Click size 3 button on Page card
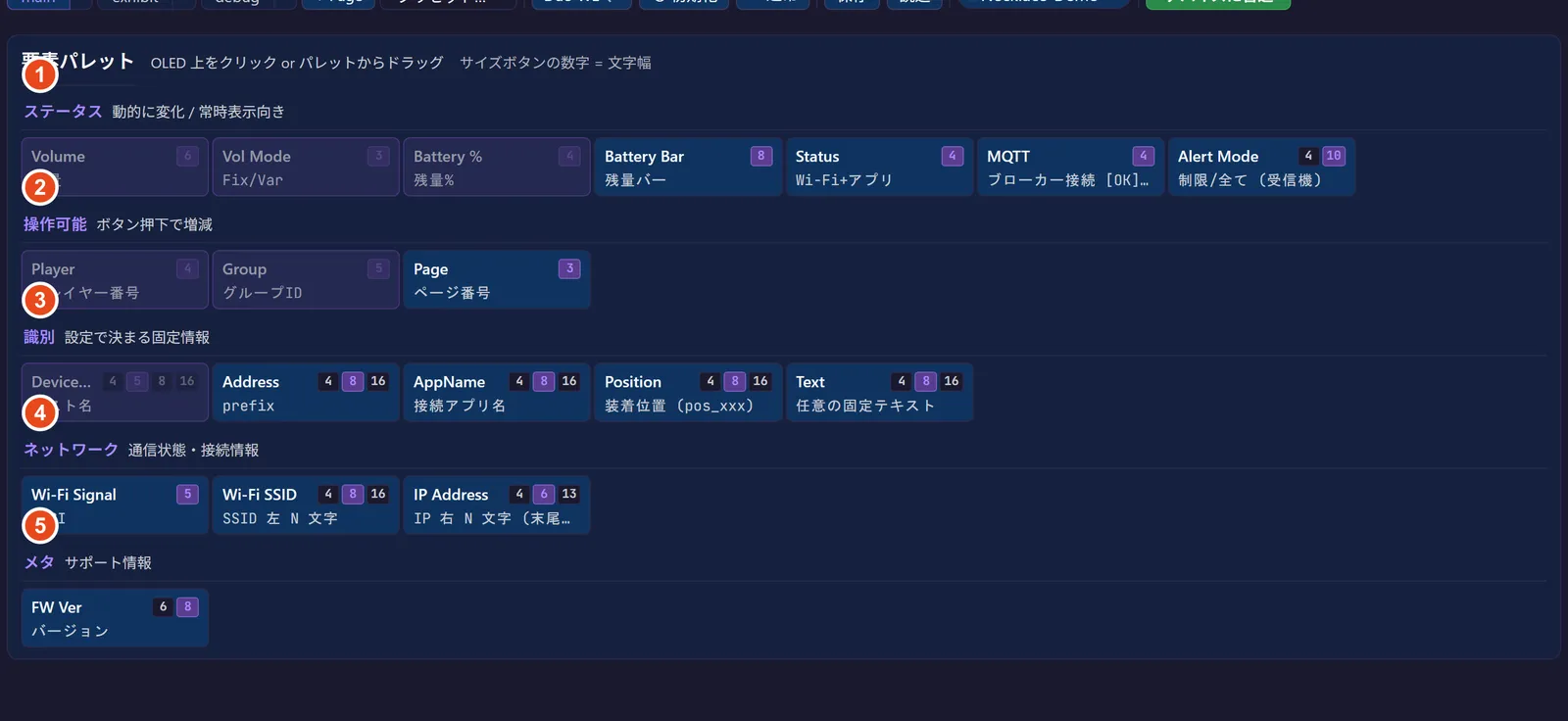 [x=569, y=268]
